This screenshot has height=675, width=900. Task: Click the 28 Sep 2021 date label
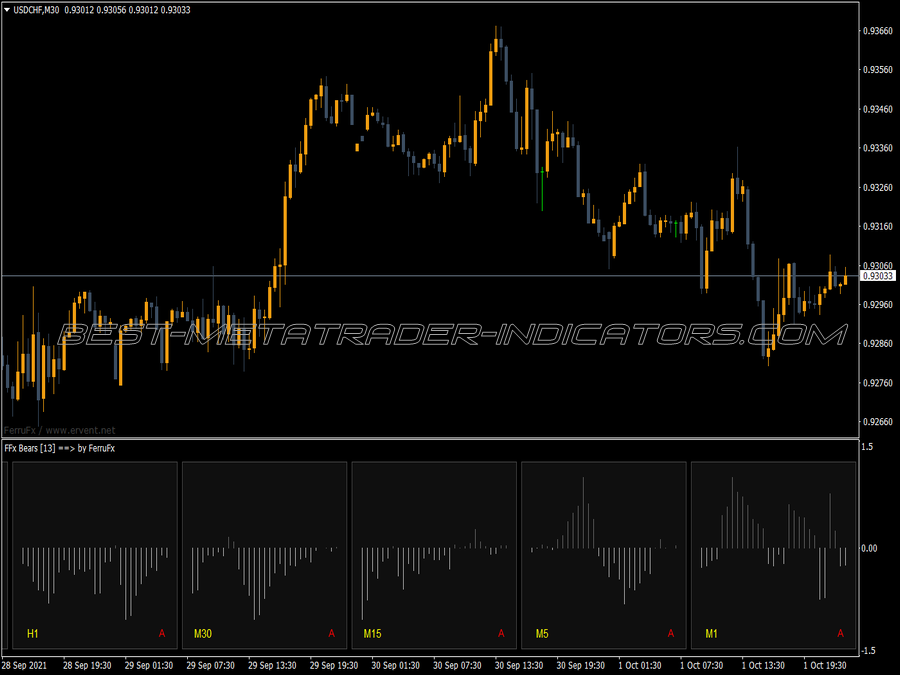(25, 665)
